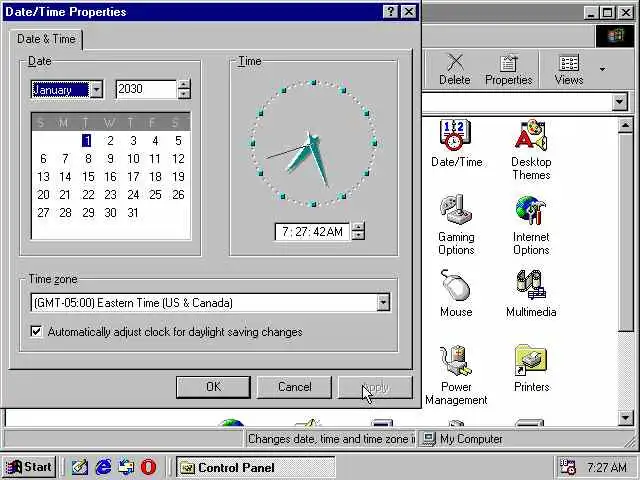The width and height of the screenshot is (640, 480).
Task: Open the Gaming Options icon
Action: pyautogui.click(x=456, y=224)
